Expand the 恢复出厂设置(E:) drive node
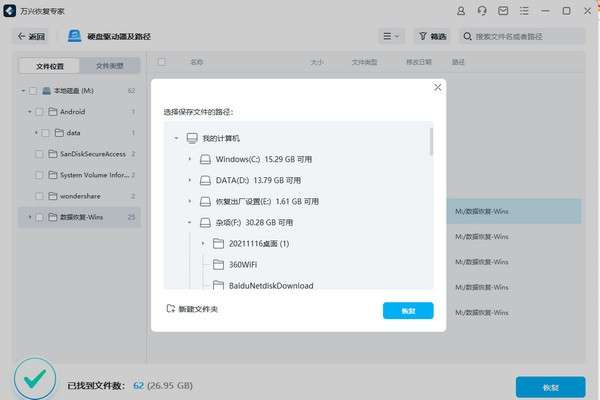 pyautogui.click(x=189, y=201)
